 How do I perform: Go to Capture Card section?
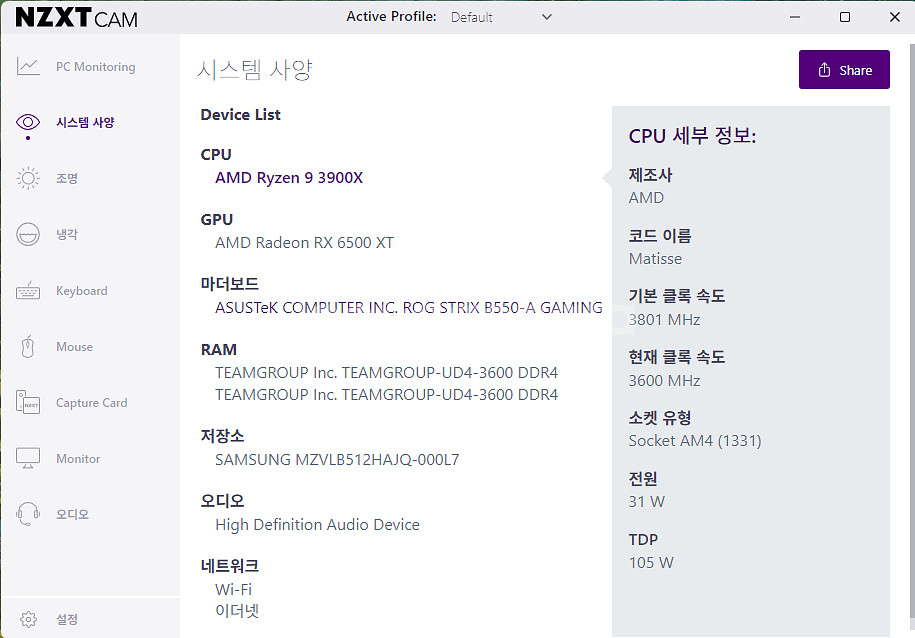point(92,403)
